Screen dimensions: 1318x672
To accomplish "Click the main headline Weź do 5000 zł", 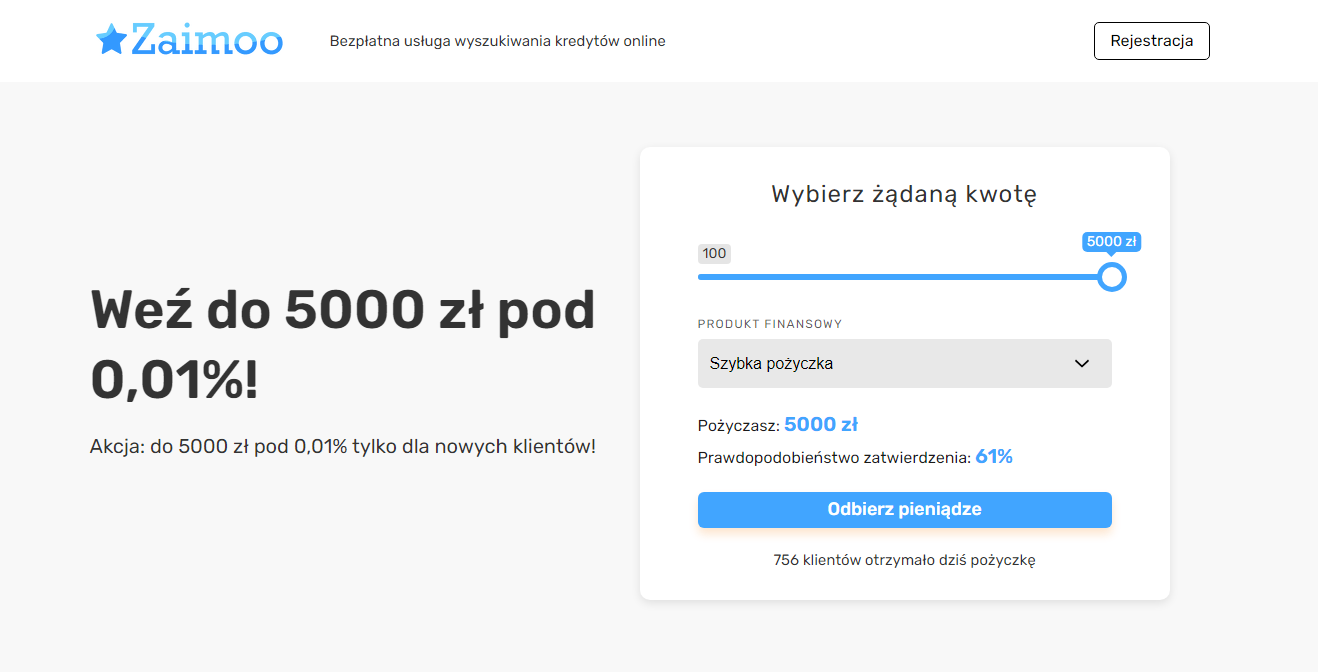I will [343, 346].
